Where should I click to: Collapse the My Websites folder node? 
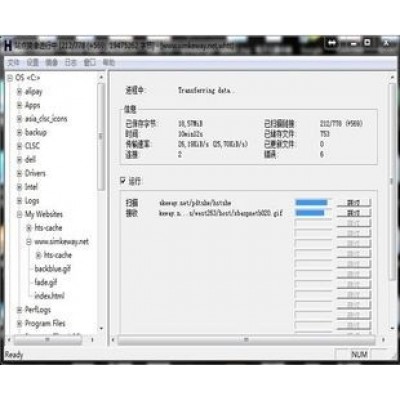(20, 214)
